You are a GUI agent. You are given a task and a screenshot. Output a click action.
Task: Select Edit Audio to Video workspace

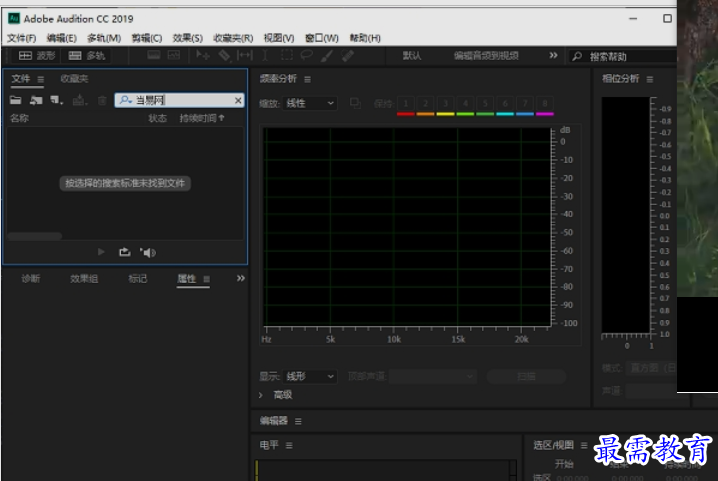(x=486, y=56)
